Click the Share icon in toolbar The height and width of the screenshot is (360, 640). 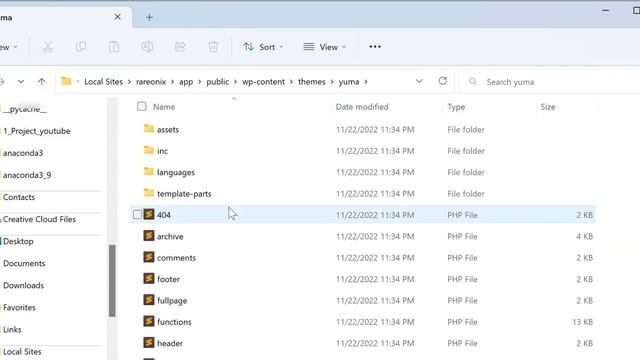(x=180, y=47)
